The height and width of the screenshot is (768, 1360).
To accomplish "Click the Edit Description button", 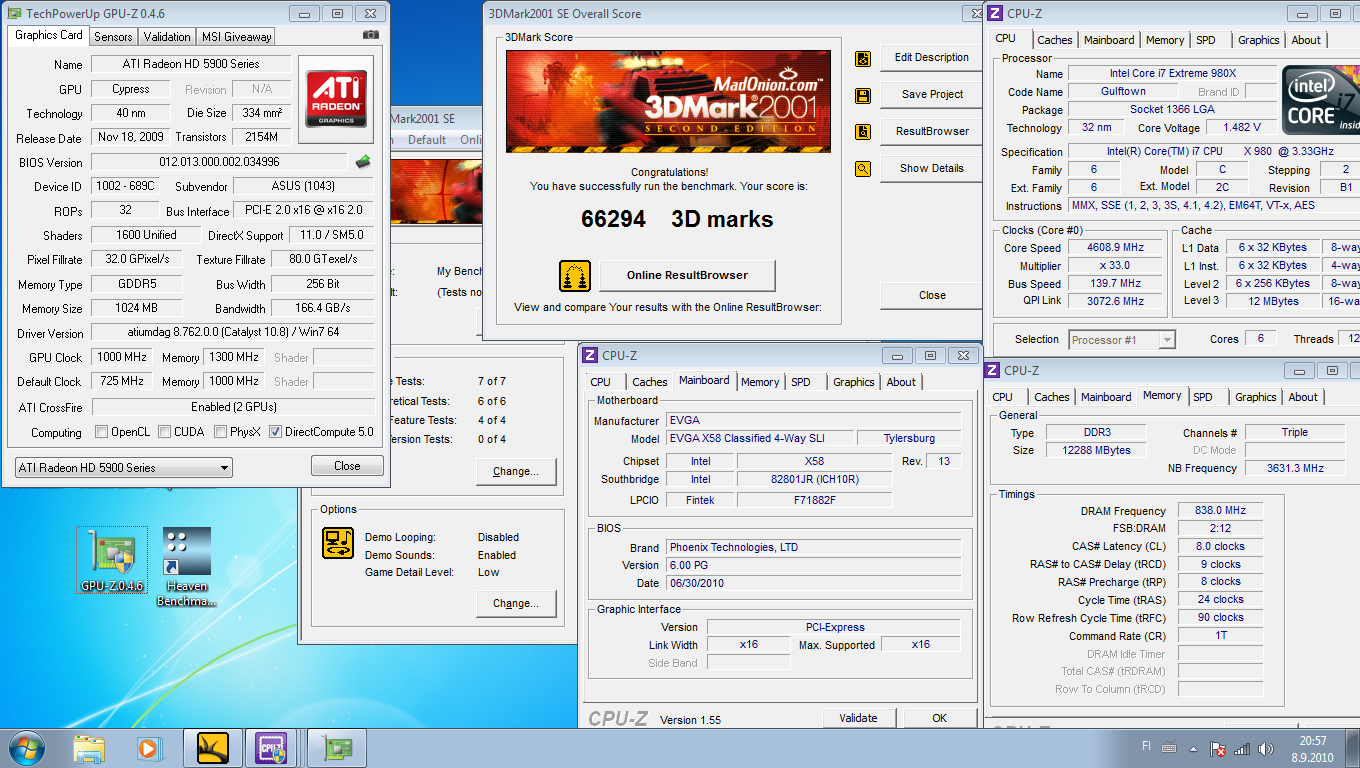I will point(932,58).
